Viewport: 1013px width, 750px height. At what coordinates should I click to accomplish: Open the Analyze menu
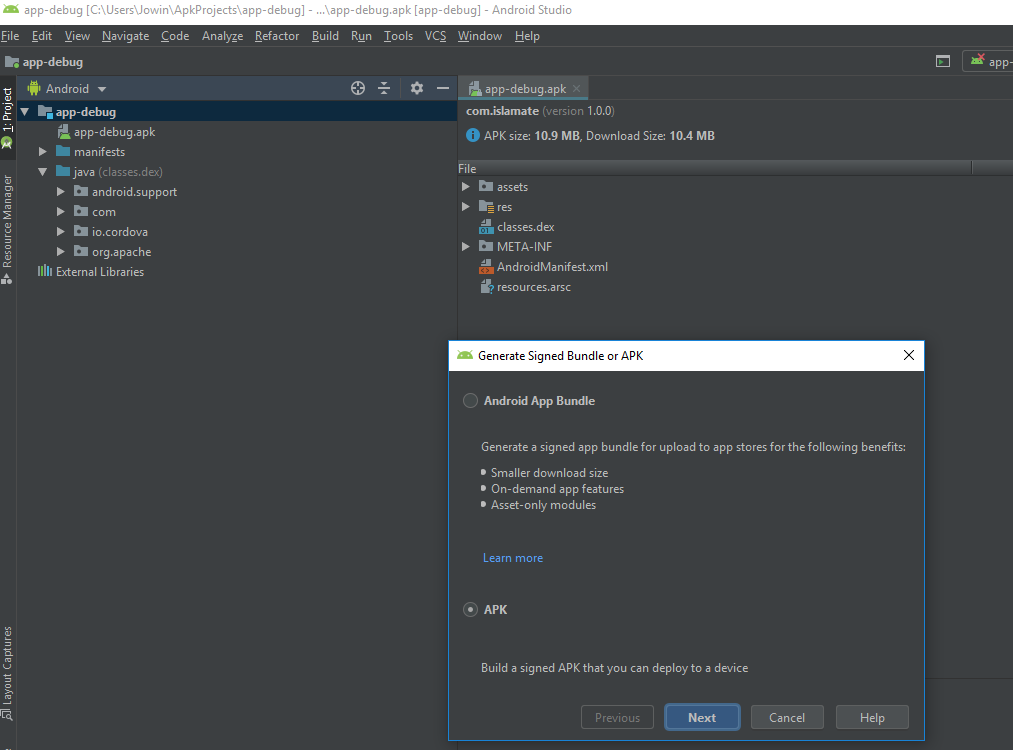(222, 36)
